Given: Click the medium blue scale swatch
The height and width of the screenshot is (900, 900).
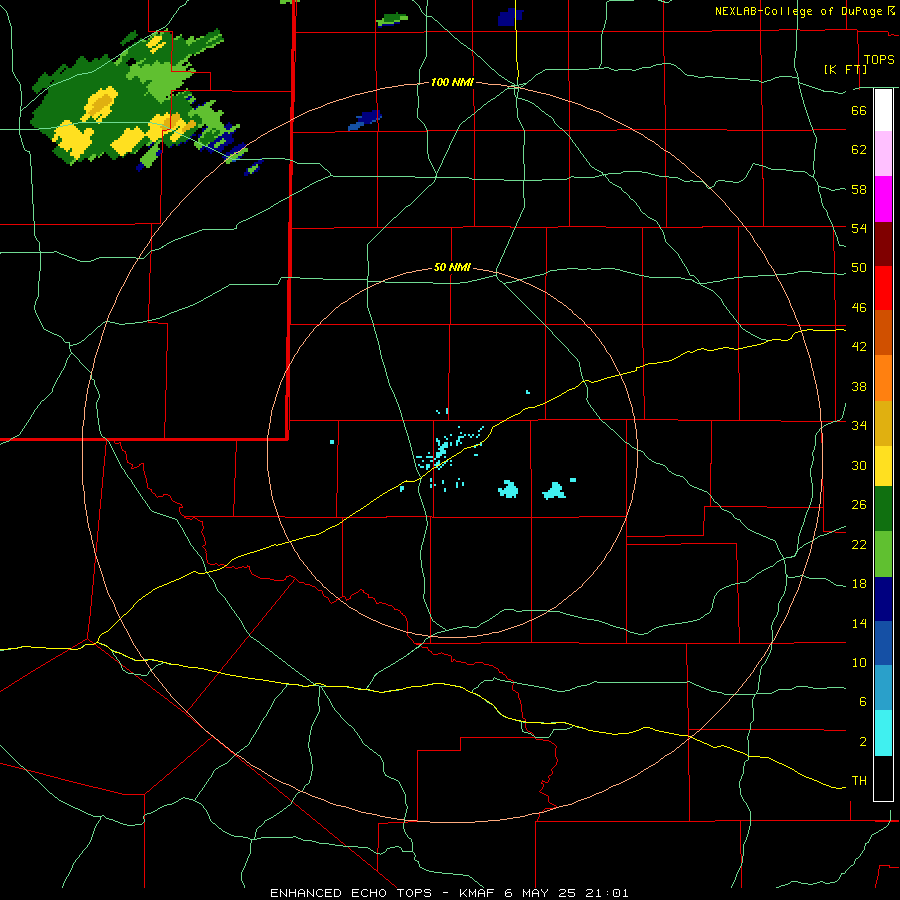Looking at the screenshot, I should click(x=883, y=643).
